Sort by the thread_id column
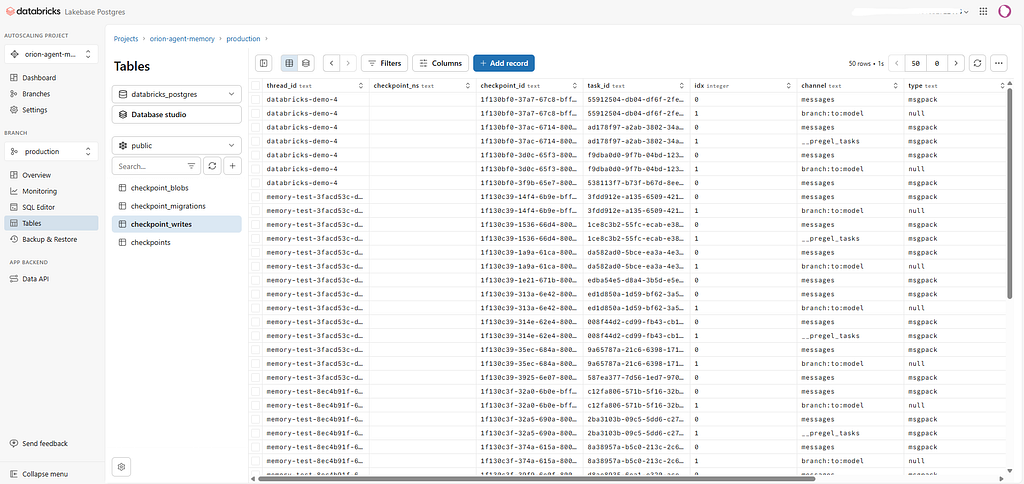1024x484 pixels. [360, 86]
